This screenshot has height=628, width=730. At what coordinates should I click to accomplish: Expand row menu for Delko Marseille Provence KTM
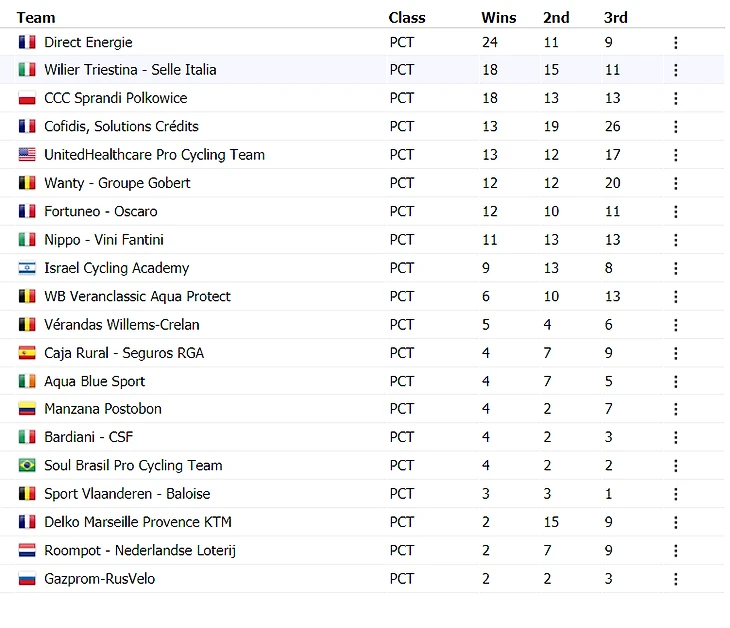click(676, 522)
